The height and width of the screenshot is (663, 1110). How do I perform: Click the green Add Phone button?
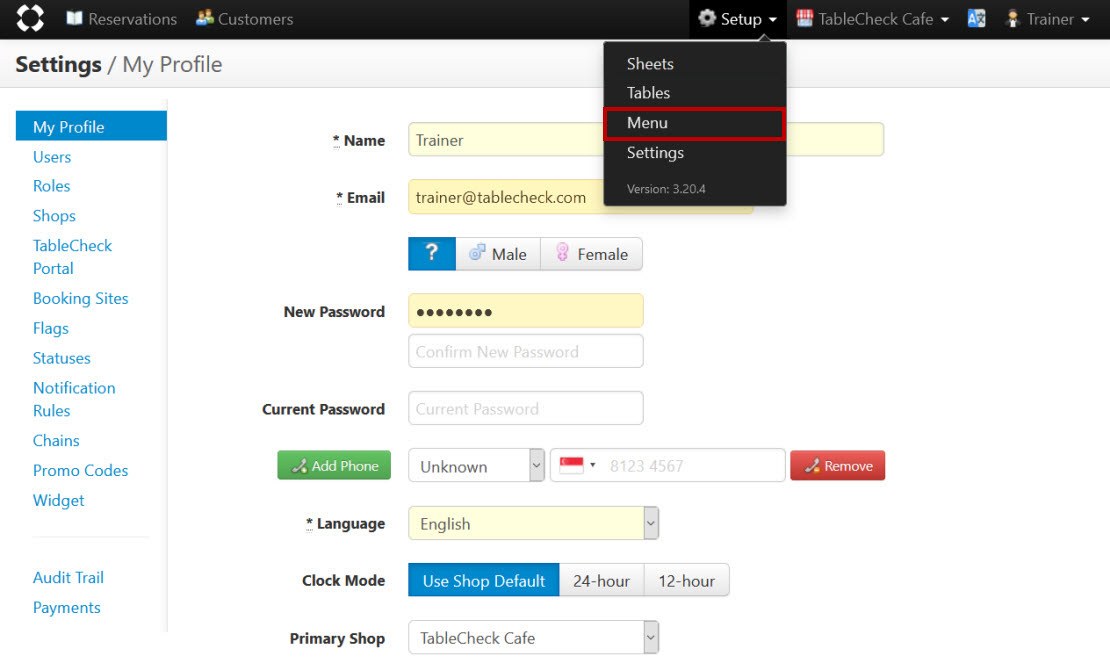(x=334, y=466)
